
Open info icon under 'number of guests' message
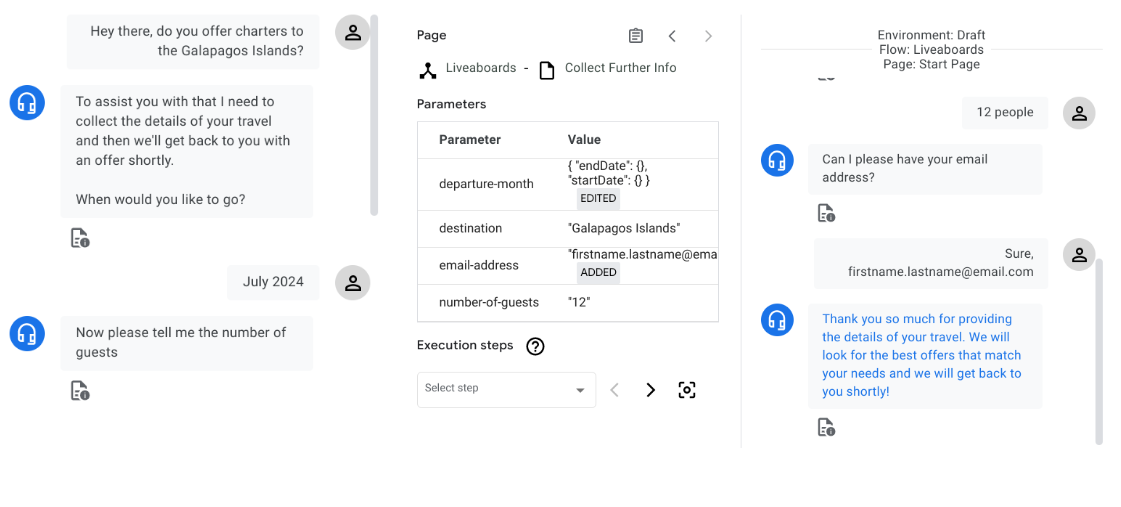[x=80, y=391]
